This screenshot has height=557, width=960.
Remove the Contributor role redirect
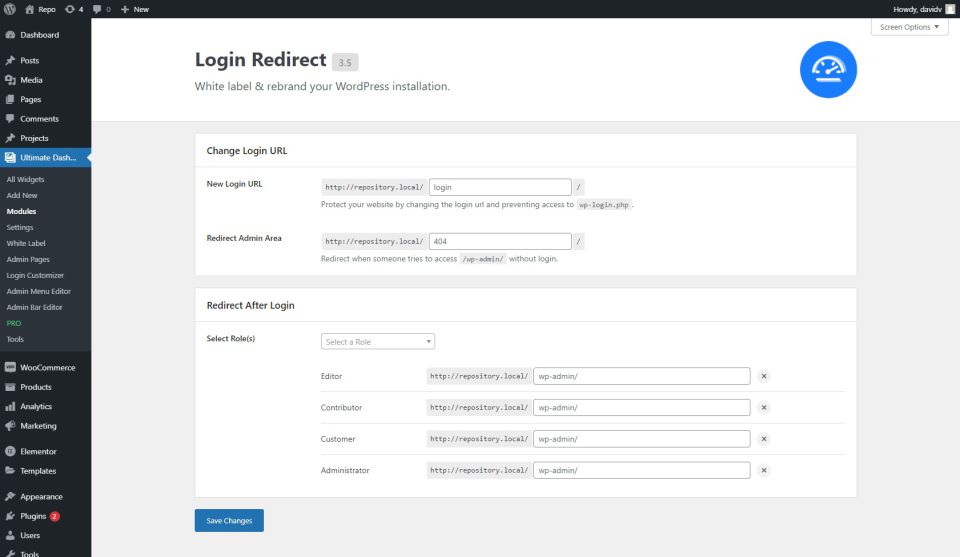[x=764, y=408]
